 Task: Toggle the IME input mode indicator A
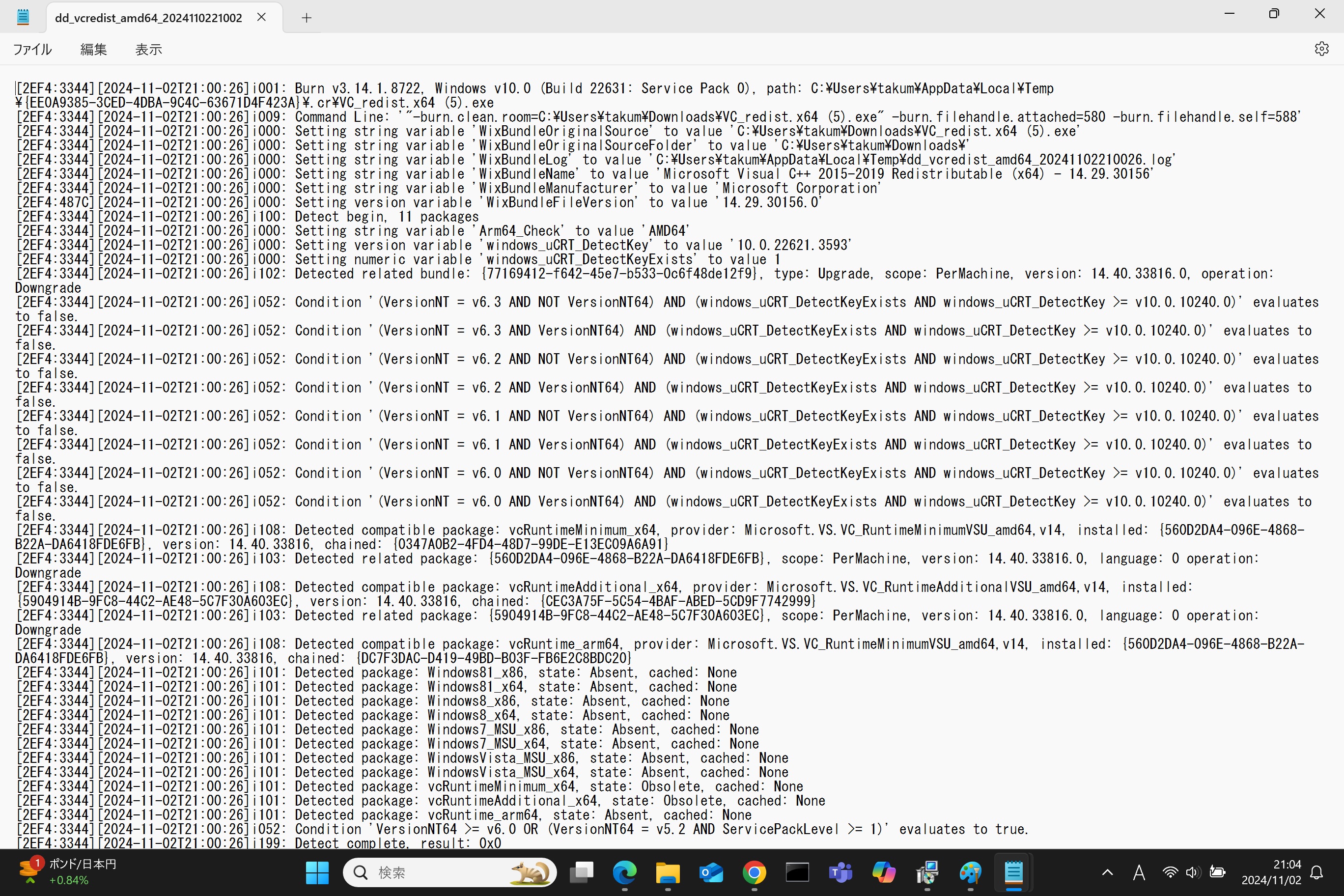pos(1139,872)
